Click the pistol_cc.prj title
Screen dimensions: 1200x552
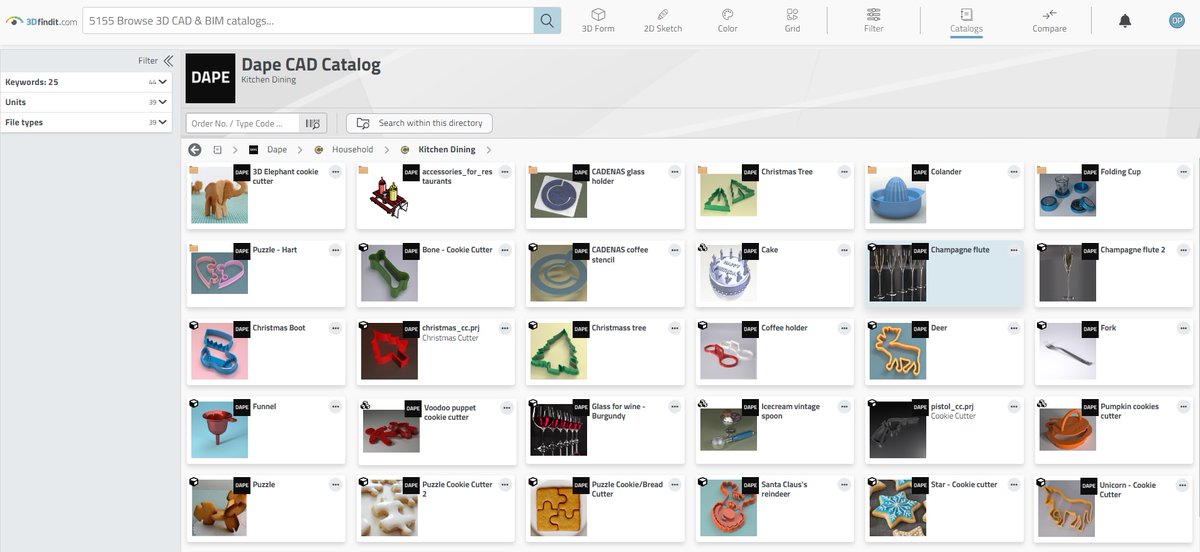952,407
